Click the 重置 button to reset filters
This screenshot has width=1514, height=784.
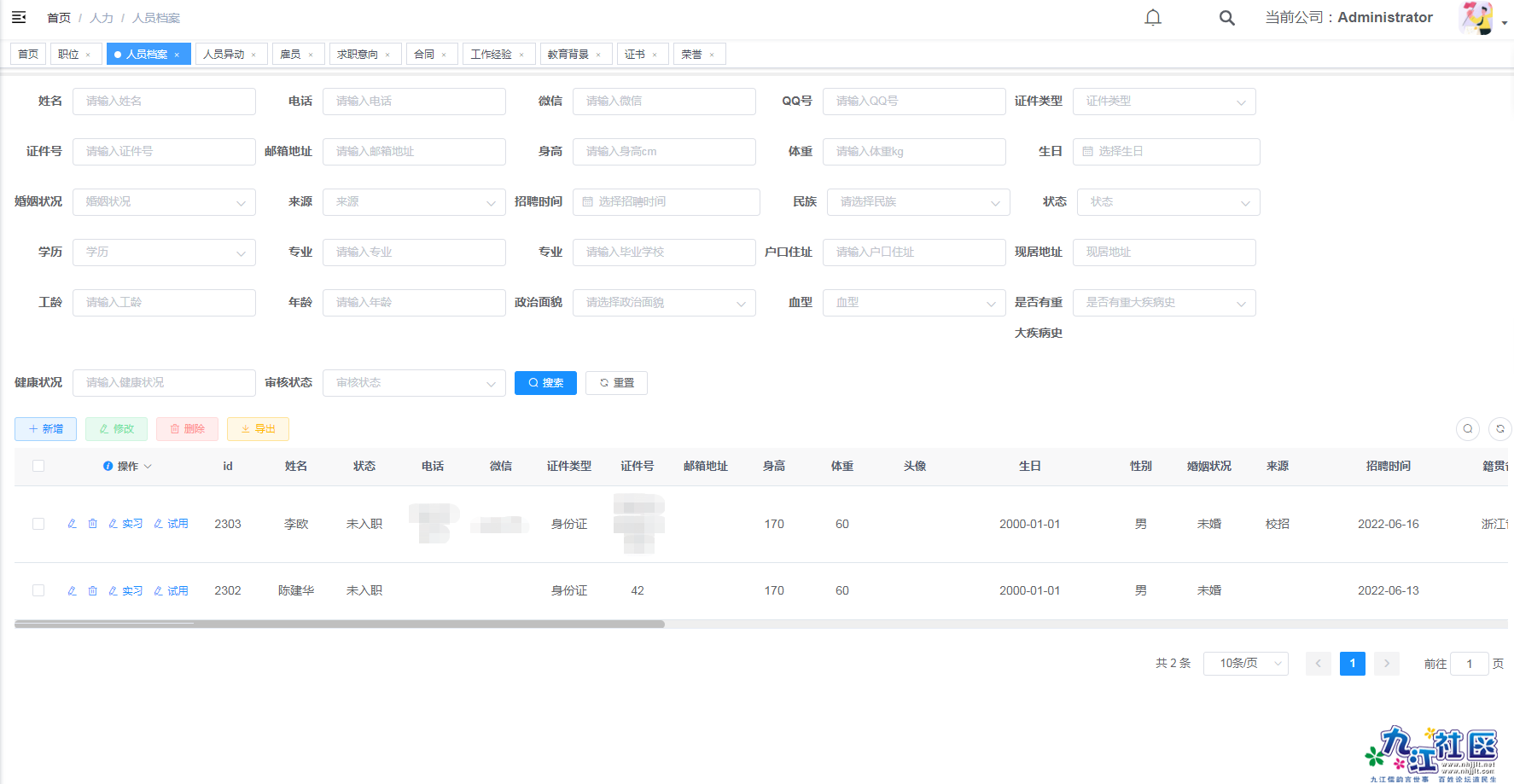pyautogui.click(x=616, y=382)
